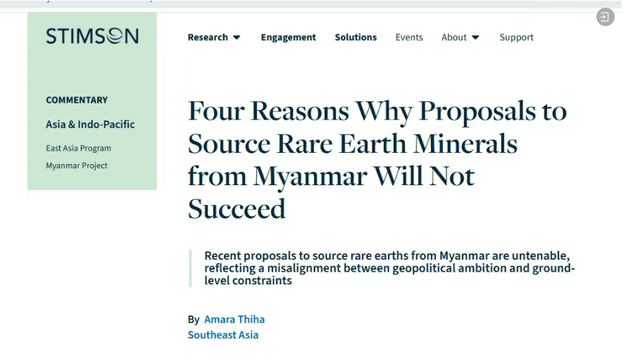The image size is (640, 364).
Task: Visit the Support page
Action: tap(516, 37)
